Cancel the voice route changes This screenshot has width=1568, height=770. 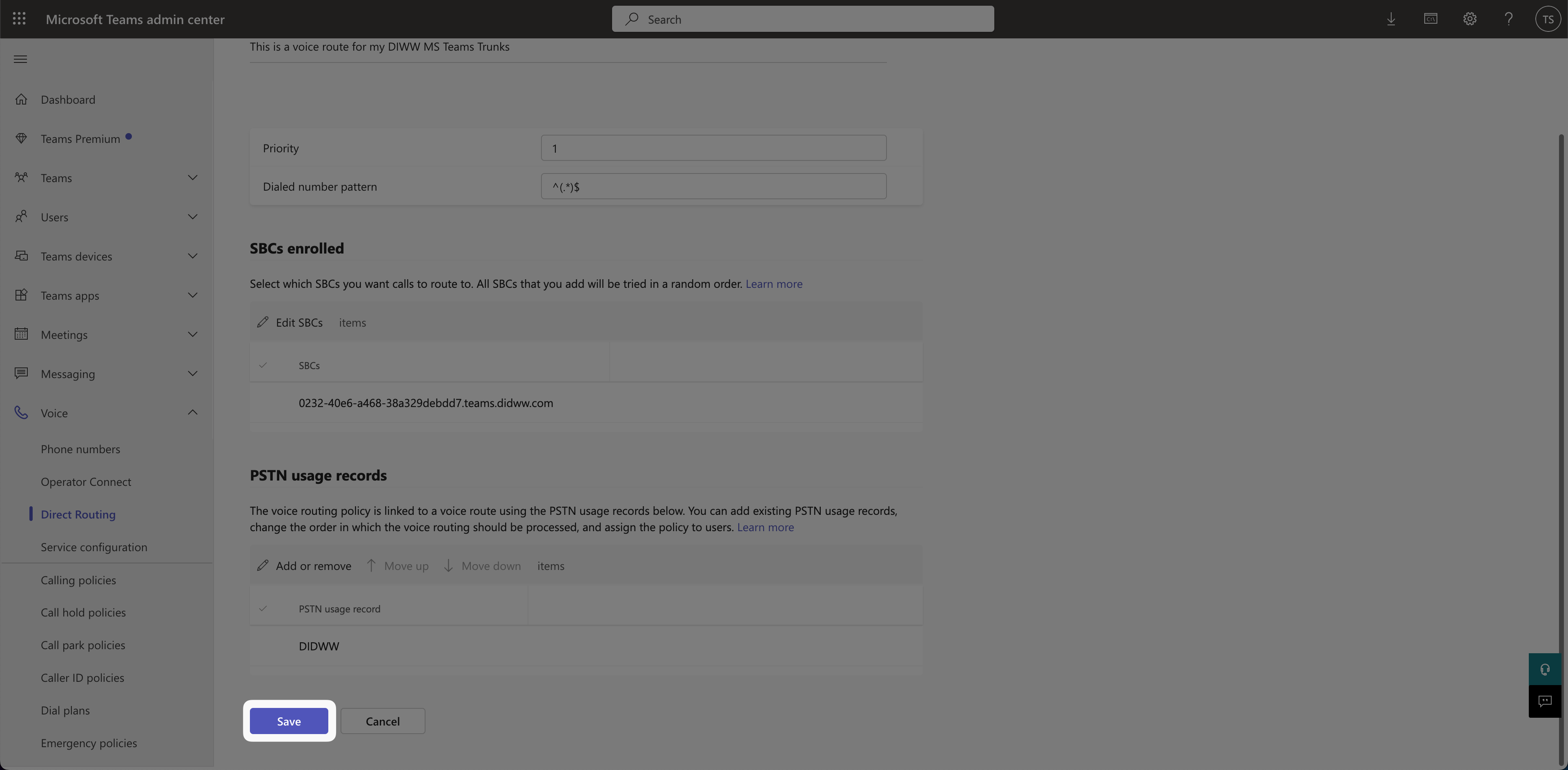pyautogui.click(x=382, y=721)
